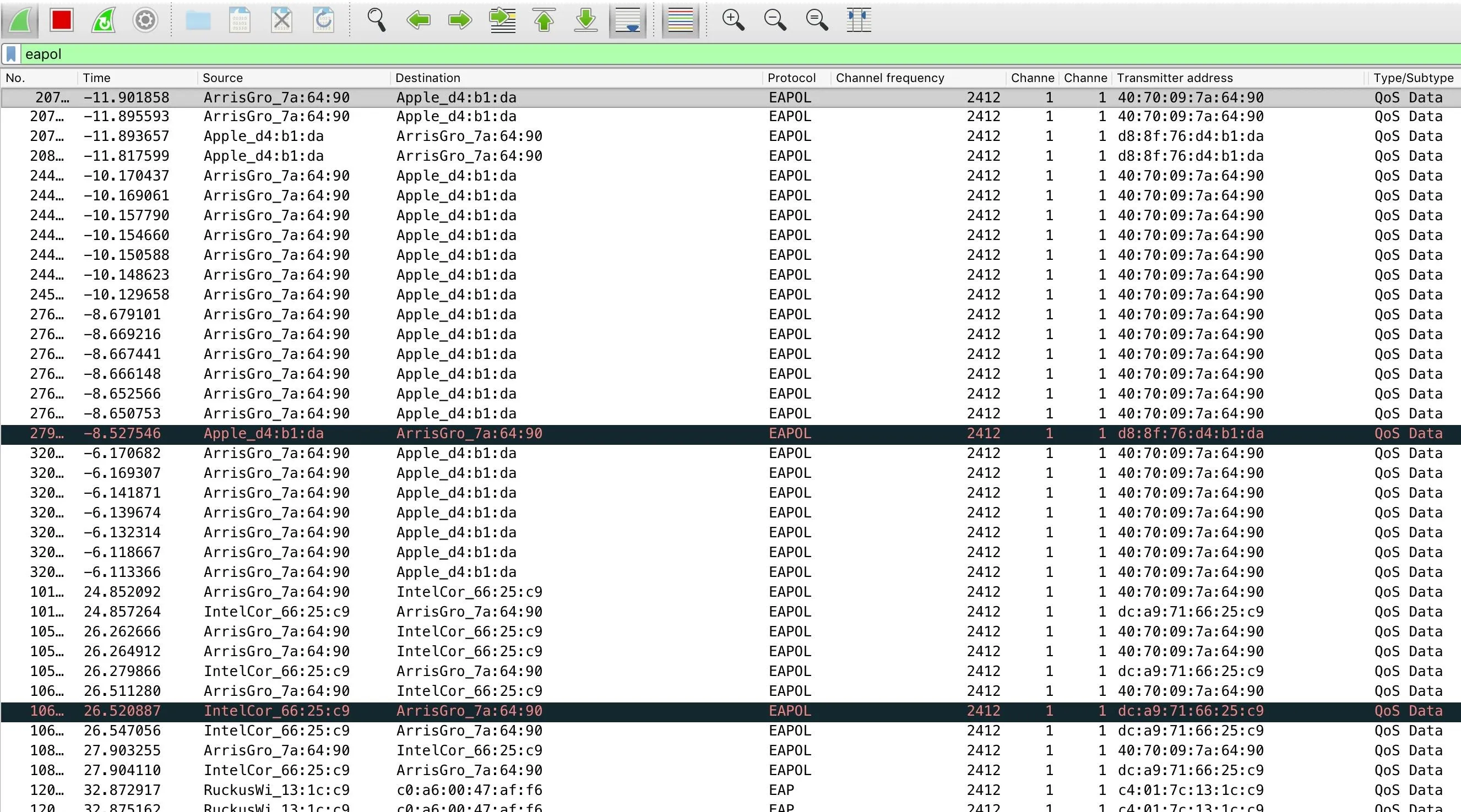
Task: Find a packet with magnifier icon
Action: click(377, 20)
